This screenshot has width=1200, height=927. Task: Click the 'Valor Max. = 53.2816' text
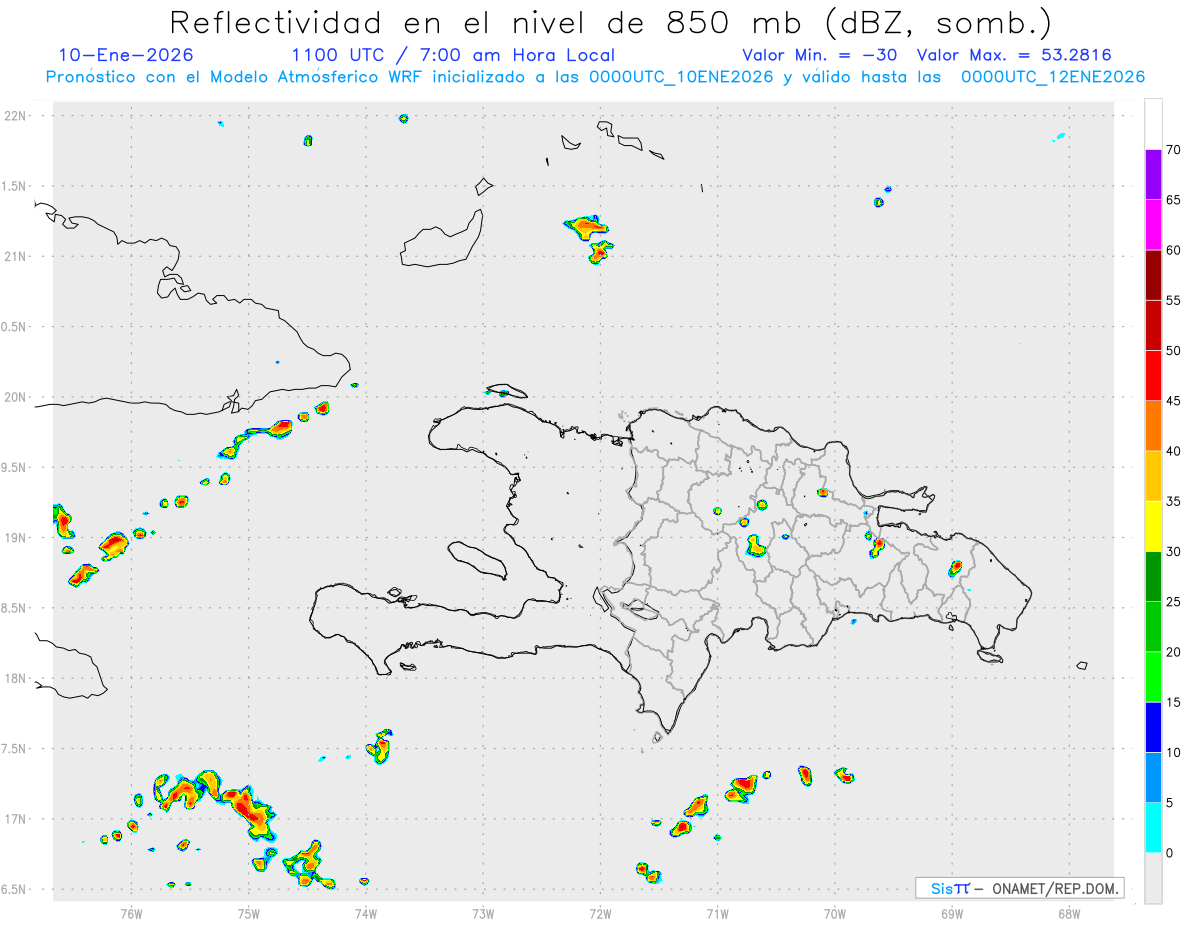(1014, 55)
